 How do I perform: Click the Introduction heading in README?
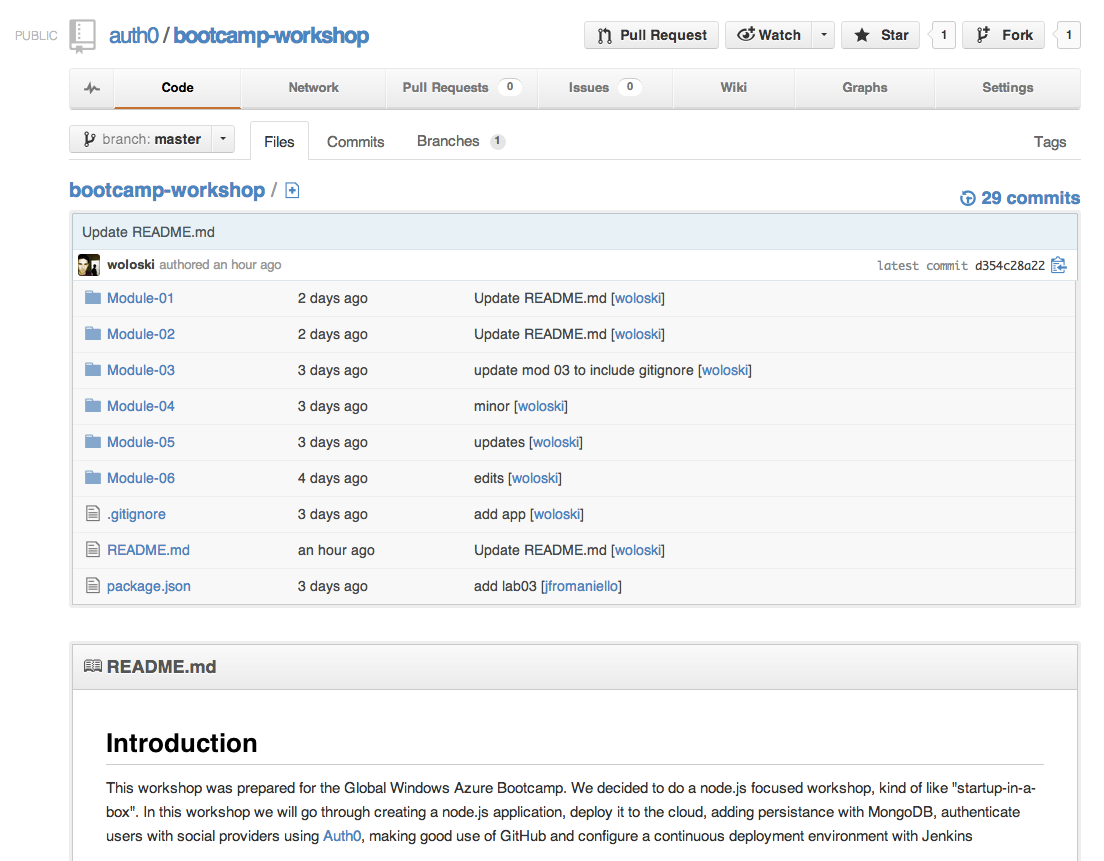click(x=182, y=743)
